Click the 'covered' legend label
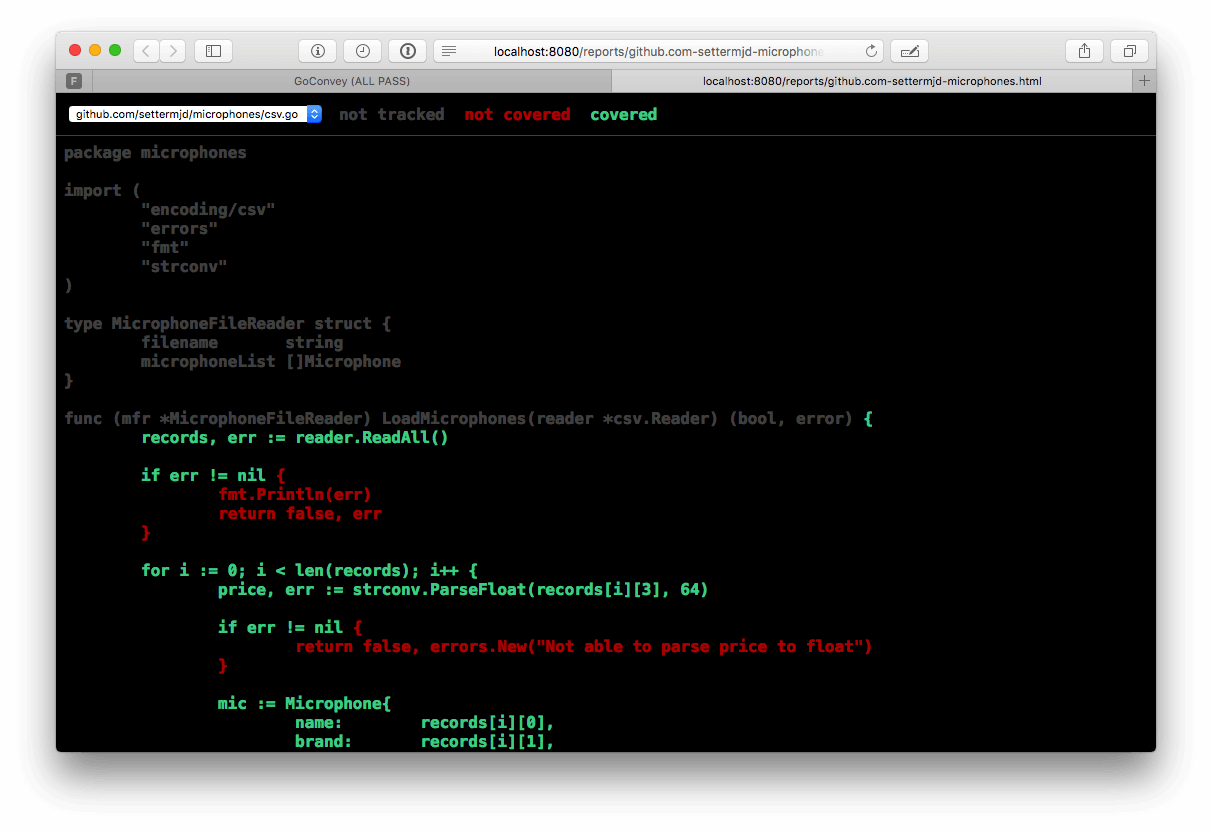Viewport: 1212px width, 832px height. click(623, 115)
